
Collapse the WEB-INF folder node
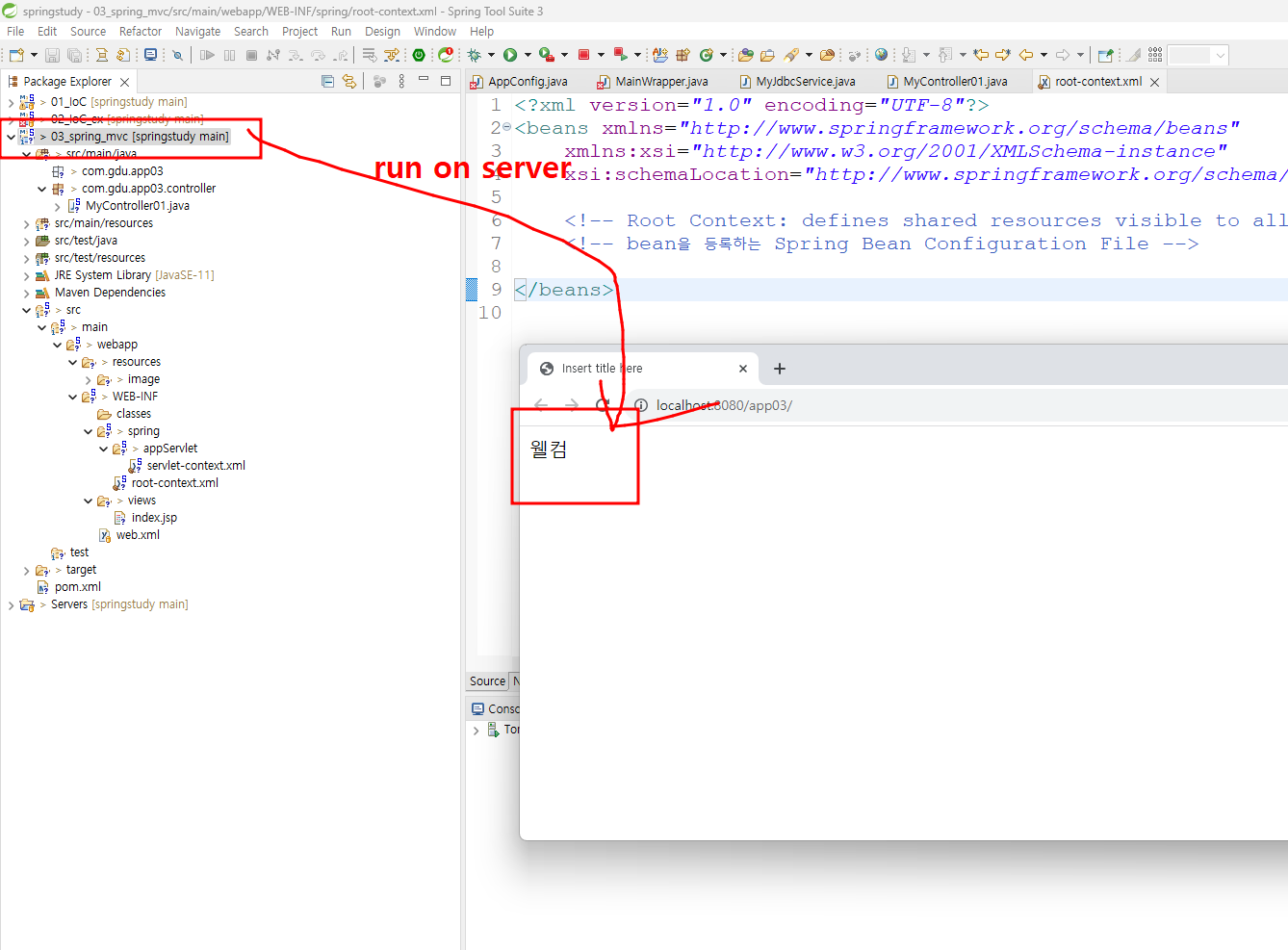point(72,397)
